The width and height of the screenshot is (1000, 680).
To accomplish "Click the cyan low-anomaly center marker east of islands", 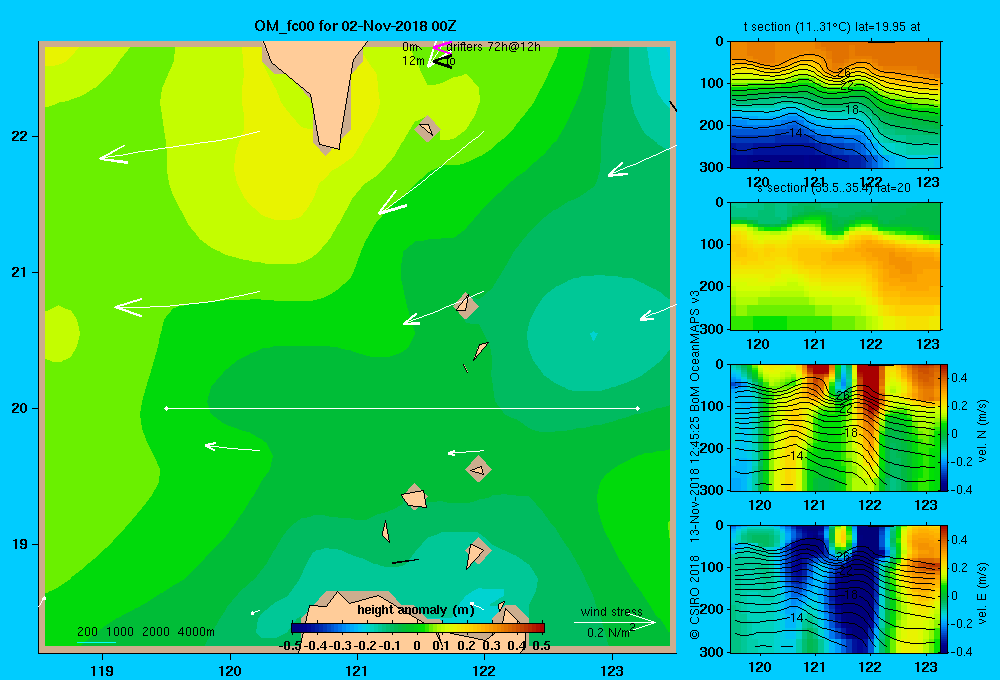I will 594,336.
